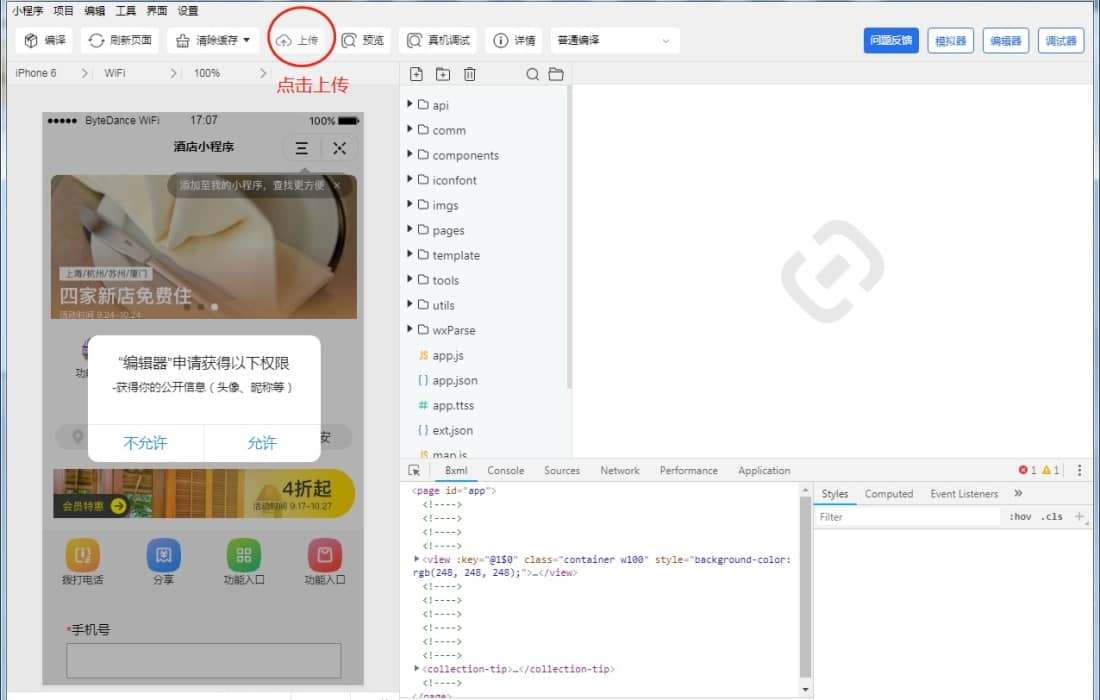Click the 真机调试 real device debug button
Image resolution: width=1100 pixels, height=700 pixels.
[438, 40]
